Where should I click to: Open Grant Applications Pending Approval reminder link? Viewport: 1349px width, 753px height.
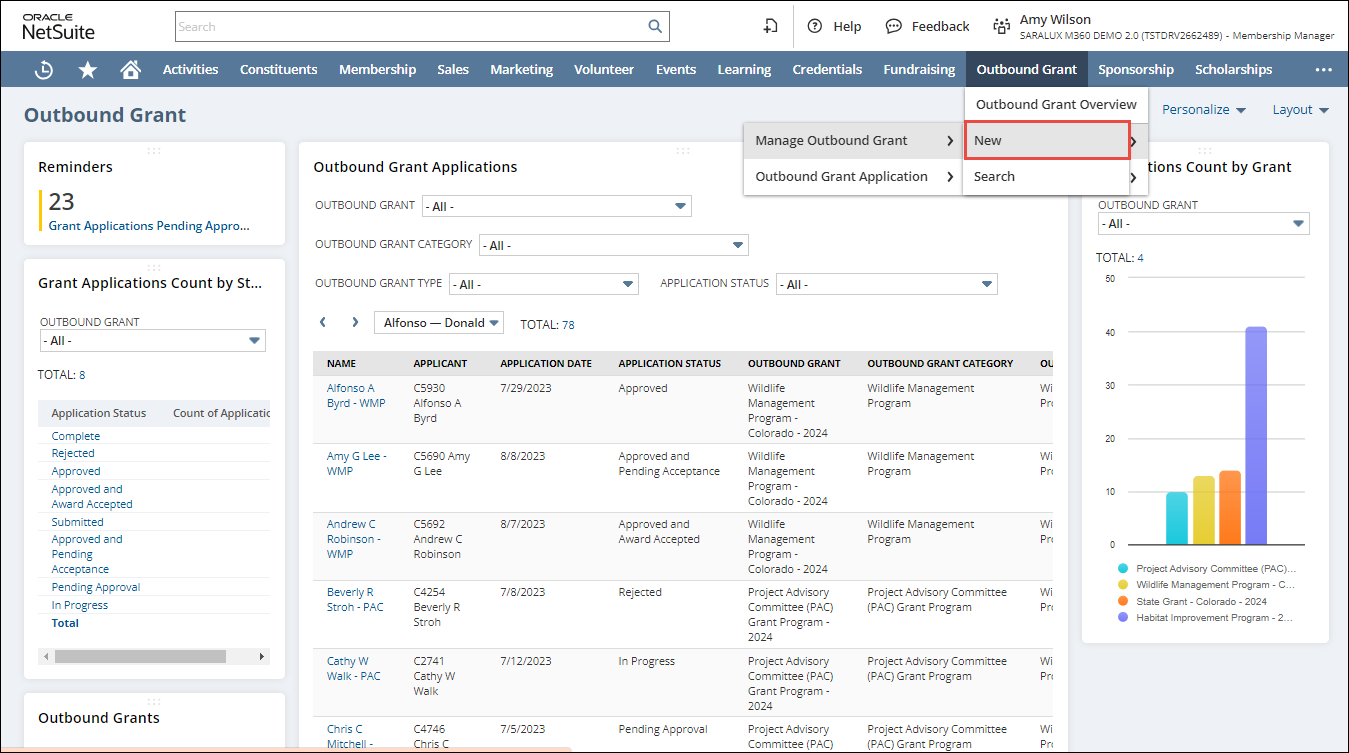[x=149, y=226]
